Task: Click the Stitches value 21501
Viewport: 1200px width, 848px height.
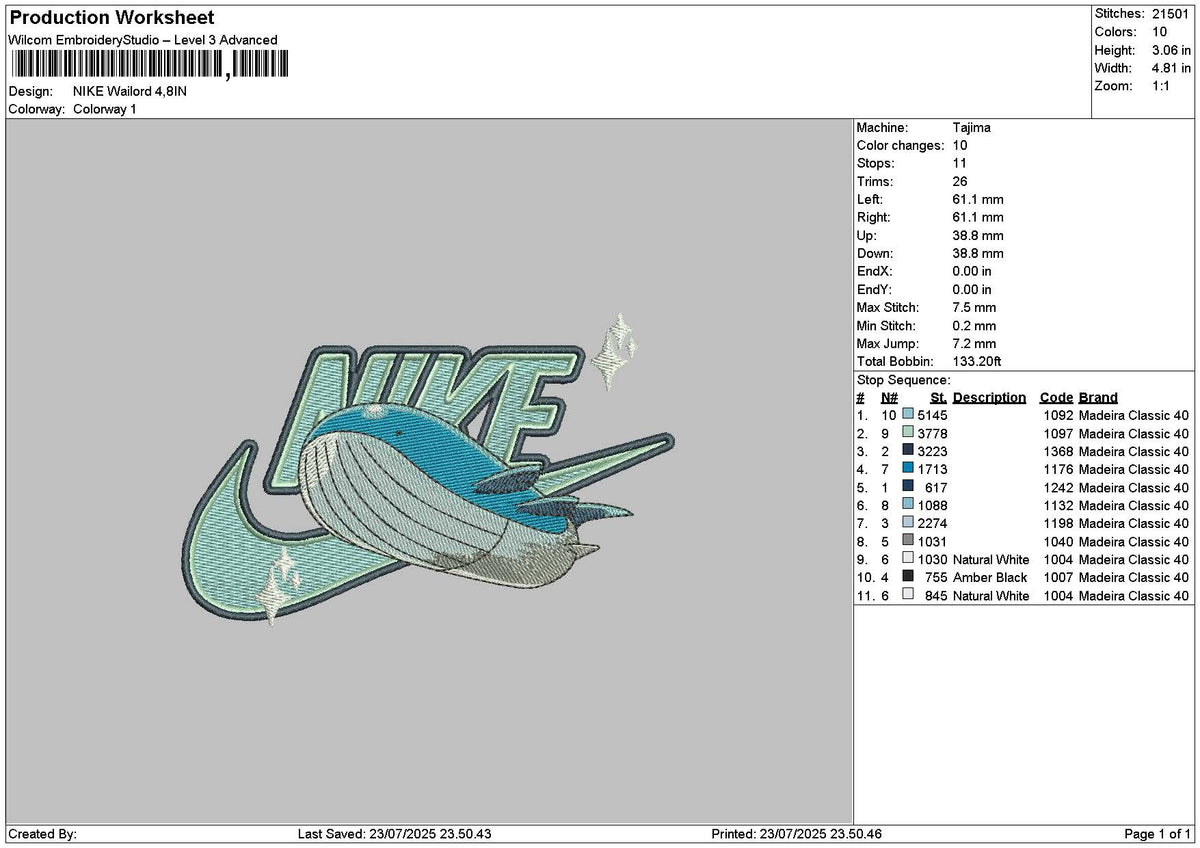Action: coord(1170,14)
